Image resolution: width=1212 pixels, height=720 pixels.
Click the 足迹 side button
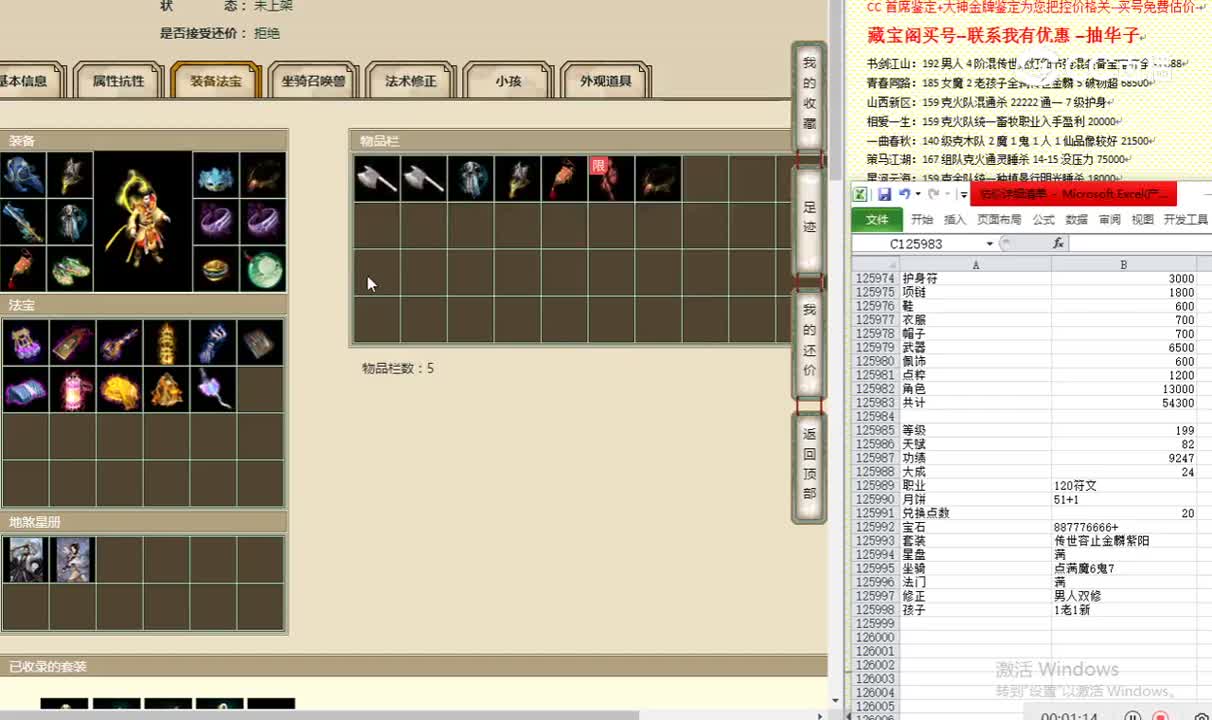[x=809, y=219]
